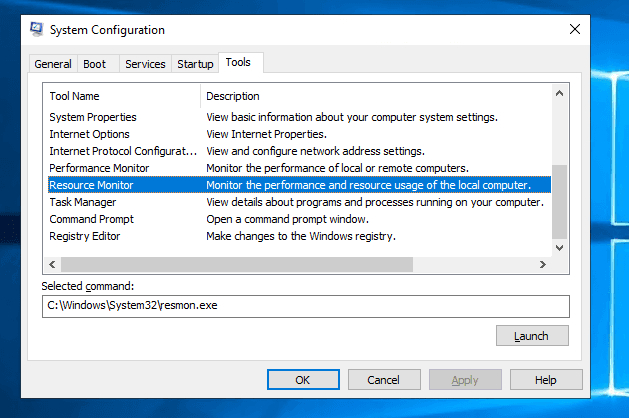Click the Cancel button

click(x=383, y=380)
